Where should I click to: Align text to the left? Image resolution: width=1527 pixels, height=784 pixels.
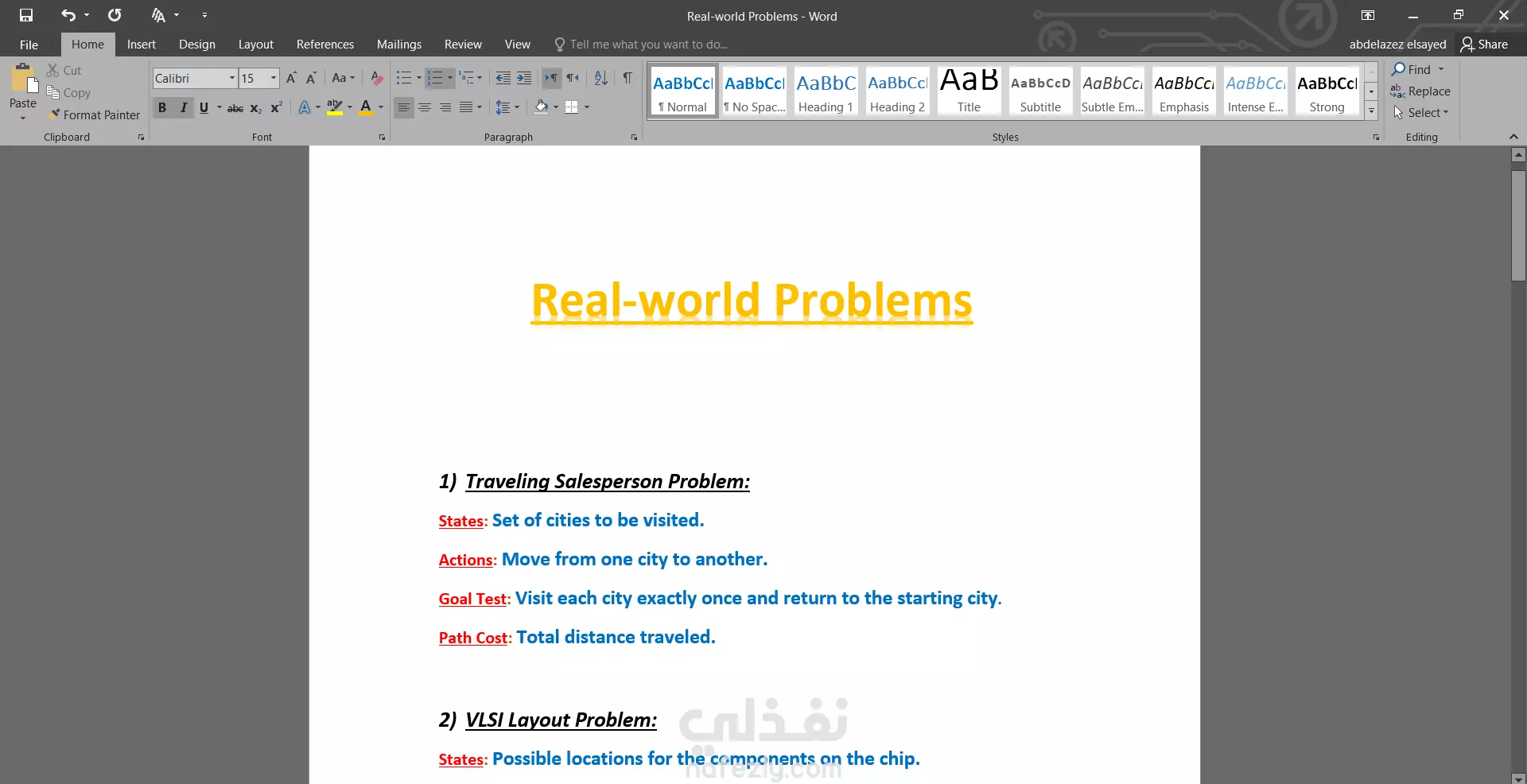(404, 107)
